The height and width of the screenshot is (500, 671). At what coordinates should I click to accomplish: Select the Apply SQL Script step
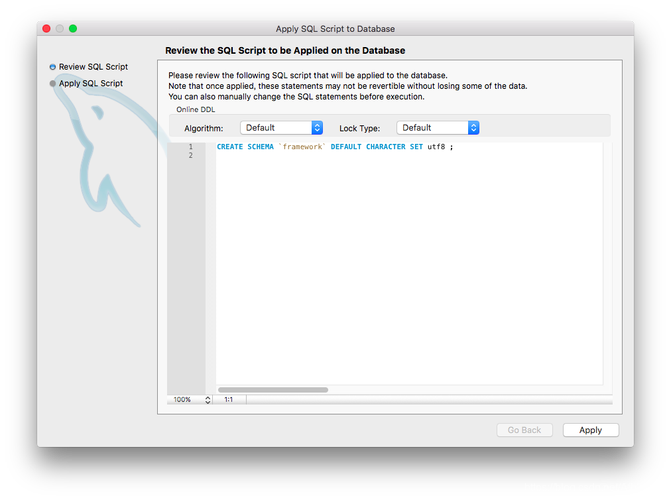86,83
